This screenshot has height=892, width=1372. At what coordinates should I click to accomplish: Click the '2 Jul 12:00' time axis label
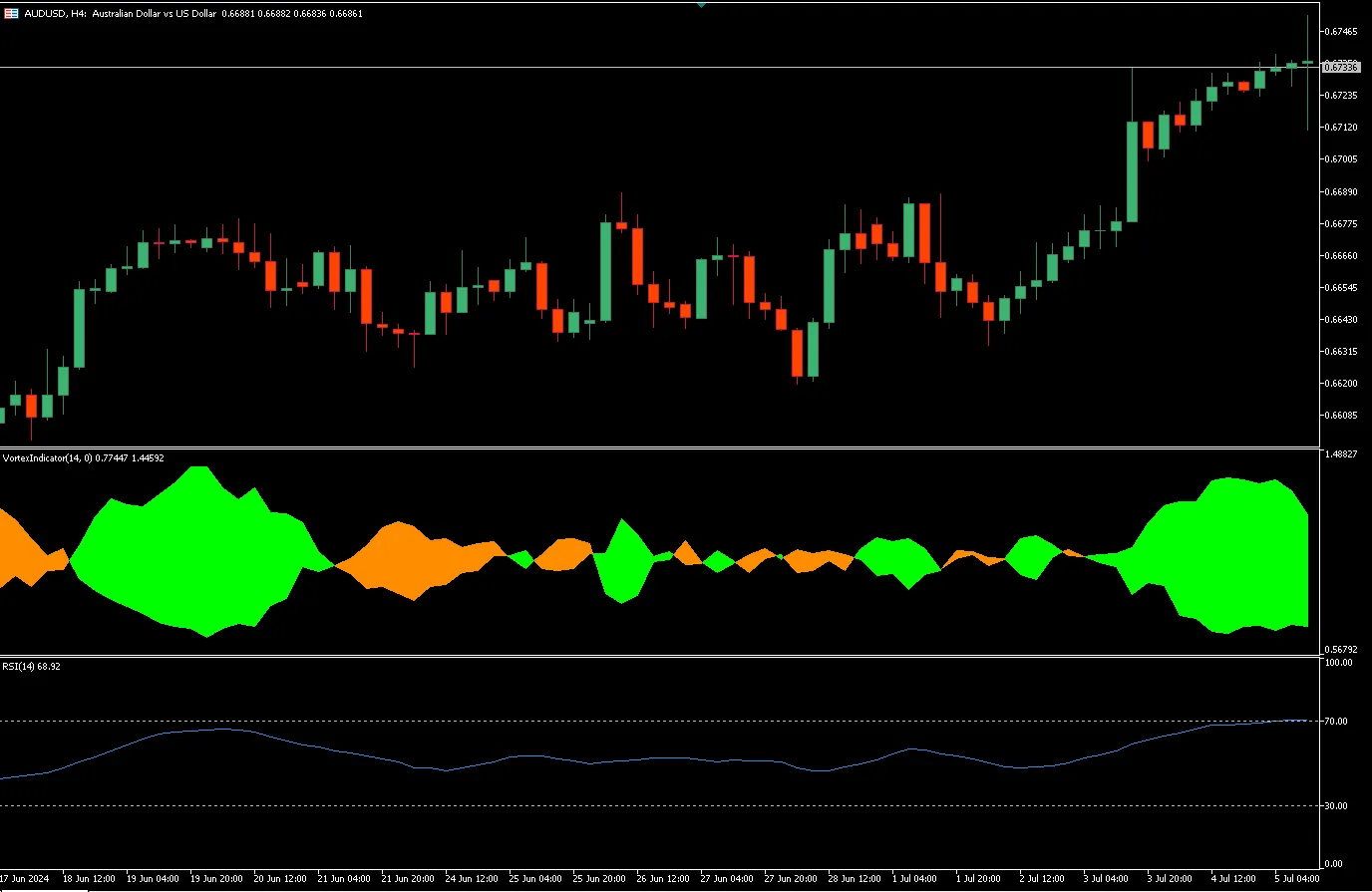click(x=1043, y=879)
